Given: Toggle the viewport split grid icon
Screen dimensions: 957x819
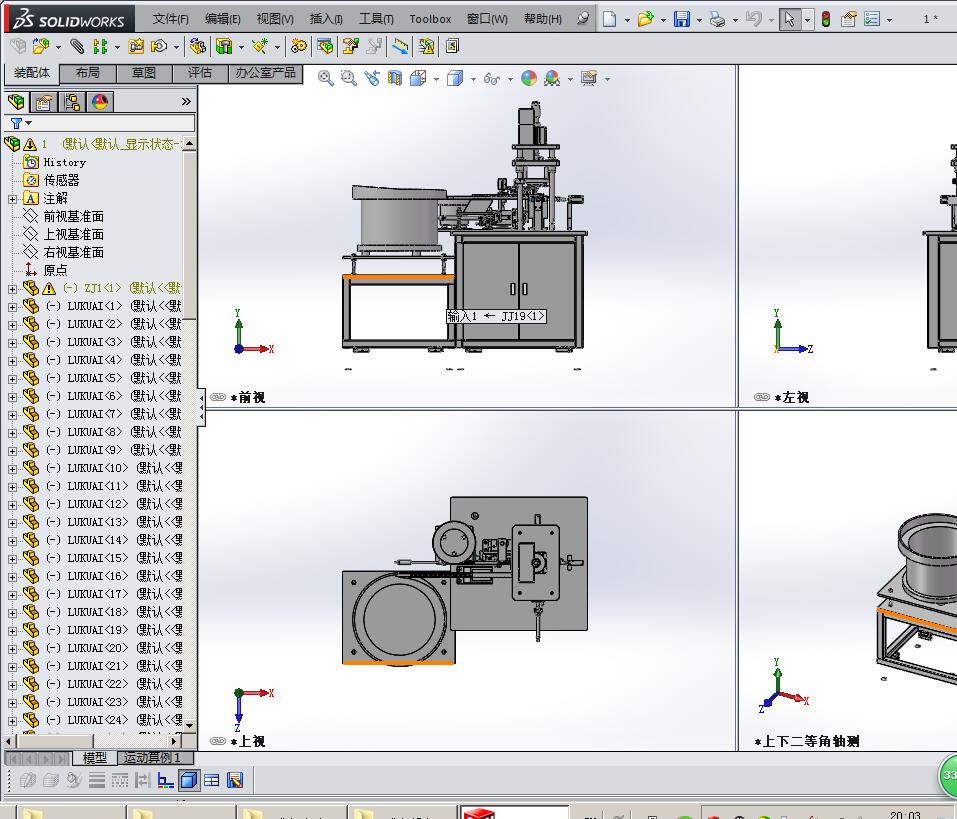Looking at the screenshot, I should (x=213, y=780).
